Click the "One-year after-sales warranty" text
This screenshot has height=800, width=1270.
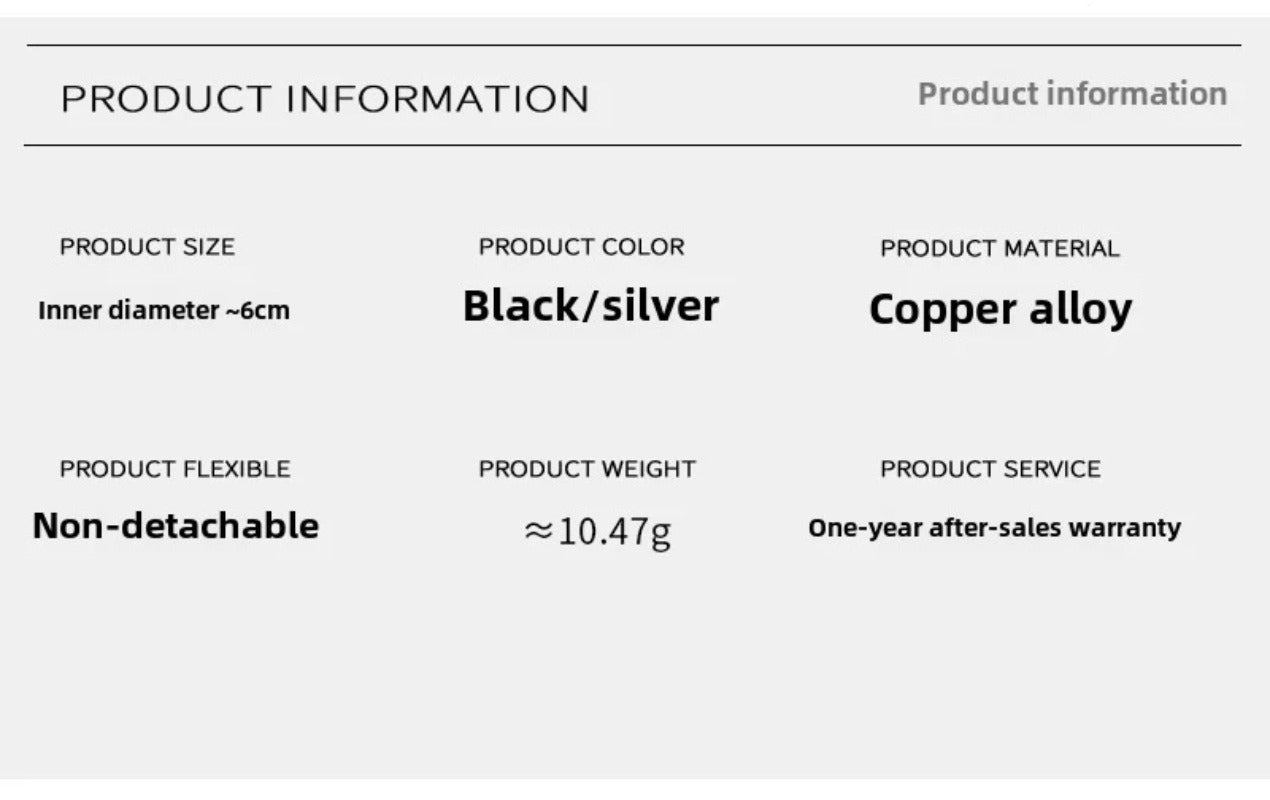994,527
